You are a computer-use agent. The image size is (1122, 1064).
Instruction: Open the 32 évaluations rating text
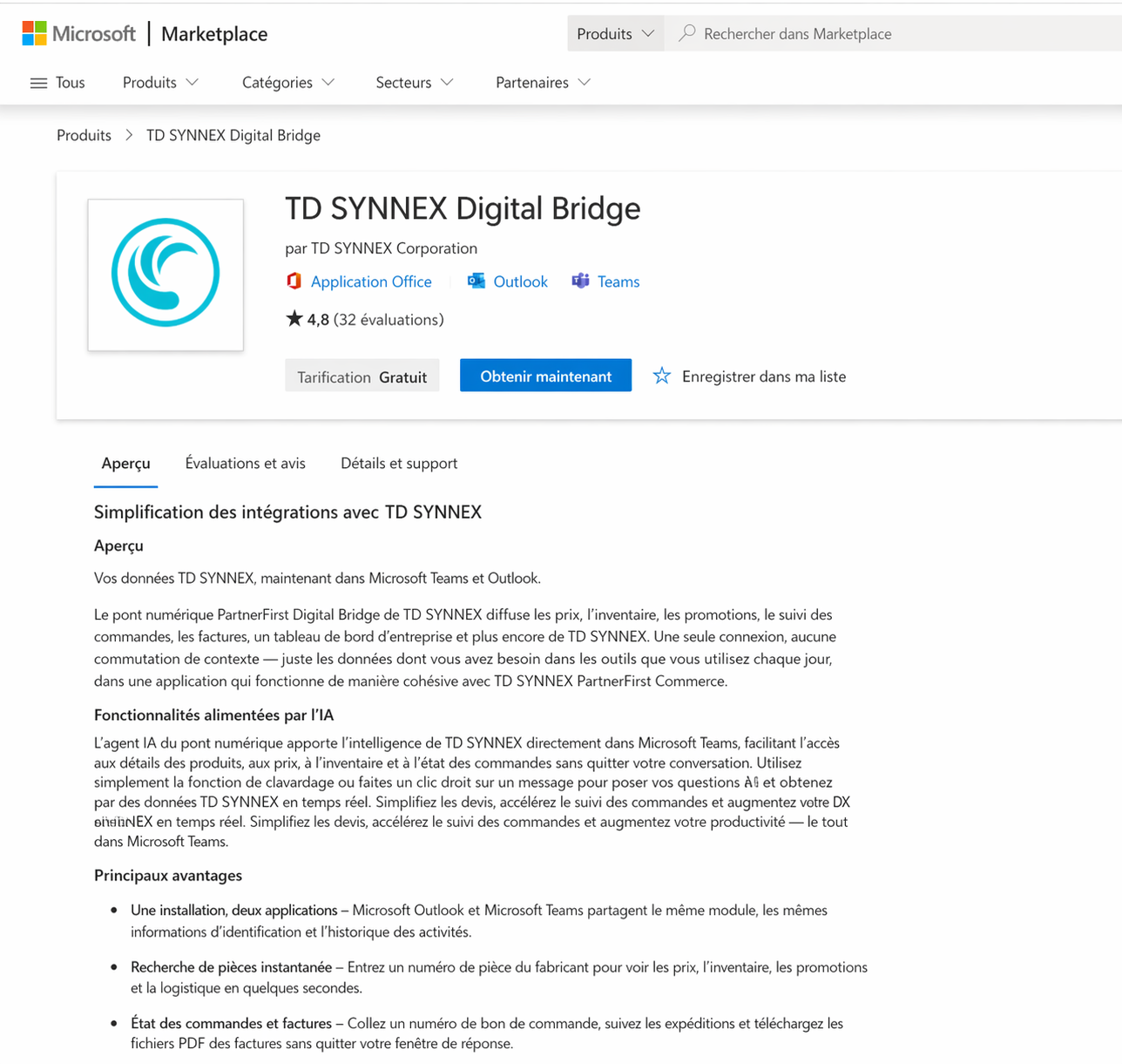[389, 320]
